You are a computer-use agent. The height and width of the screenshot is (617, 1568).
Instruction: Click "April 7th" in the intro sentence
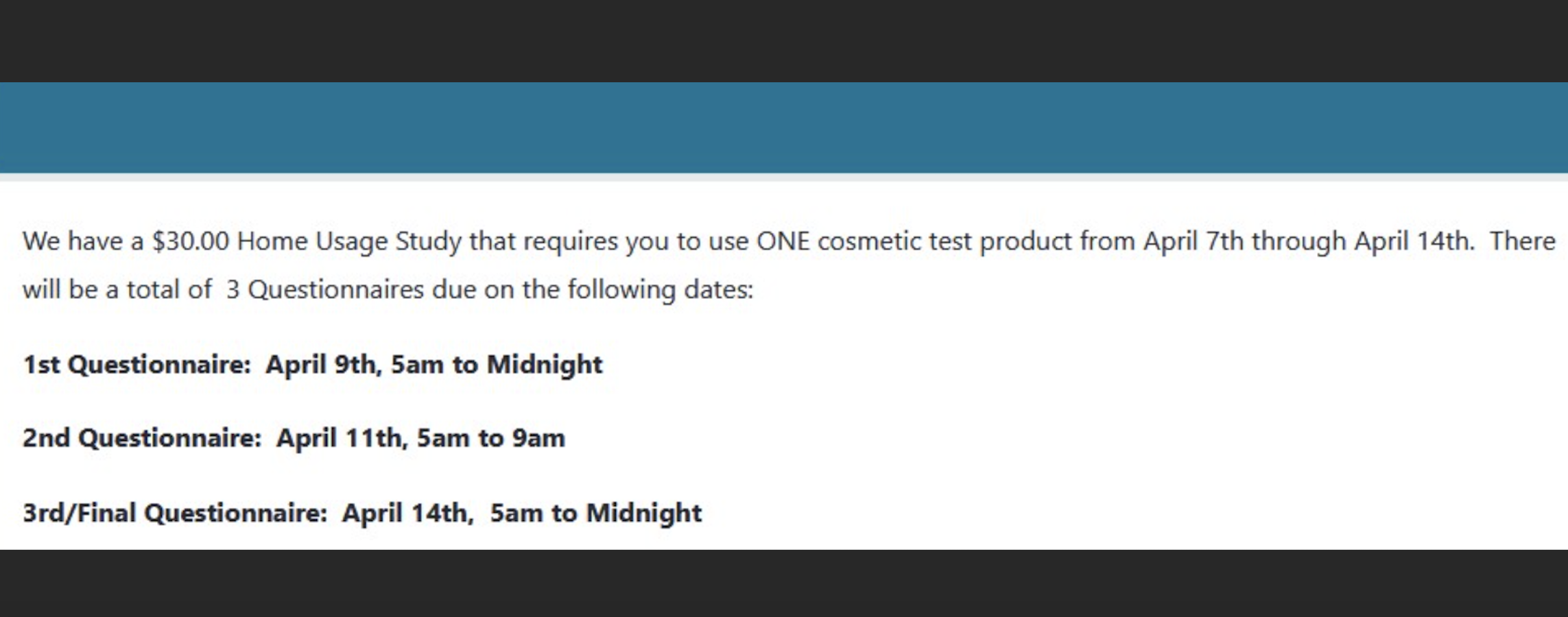[1193, 242]
